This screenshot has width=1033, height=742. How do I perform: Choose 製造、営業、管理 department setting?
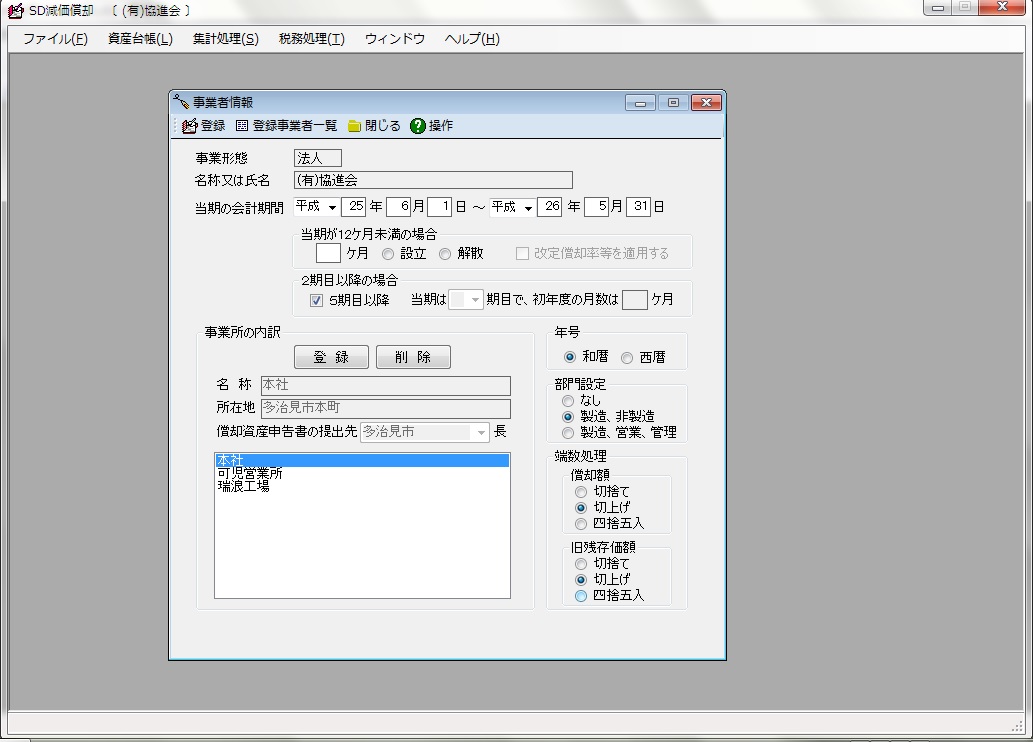568,433
